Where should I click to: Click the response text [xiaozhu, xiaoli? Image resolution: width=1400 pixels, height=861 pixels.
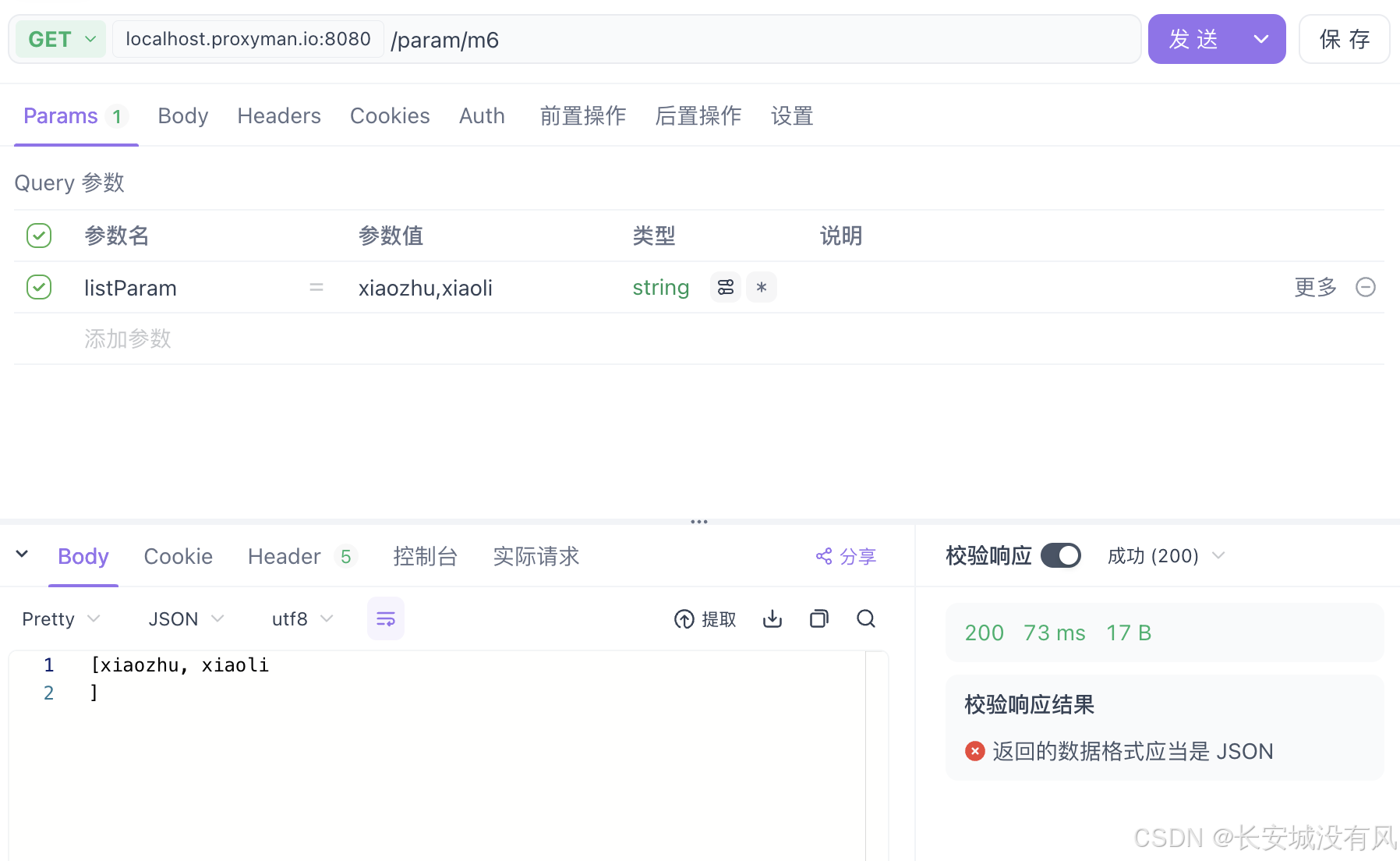point(180,665)
